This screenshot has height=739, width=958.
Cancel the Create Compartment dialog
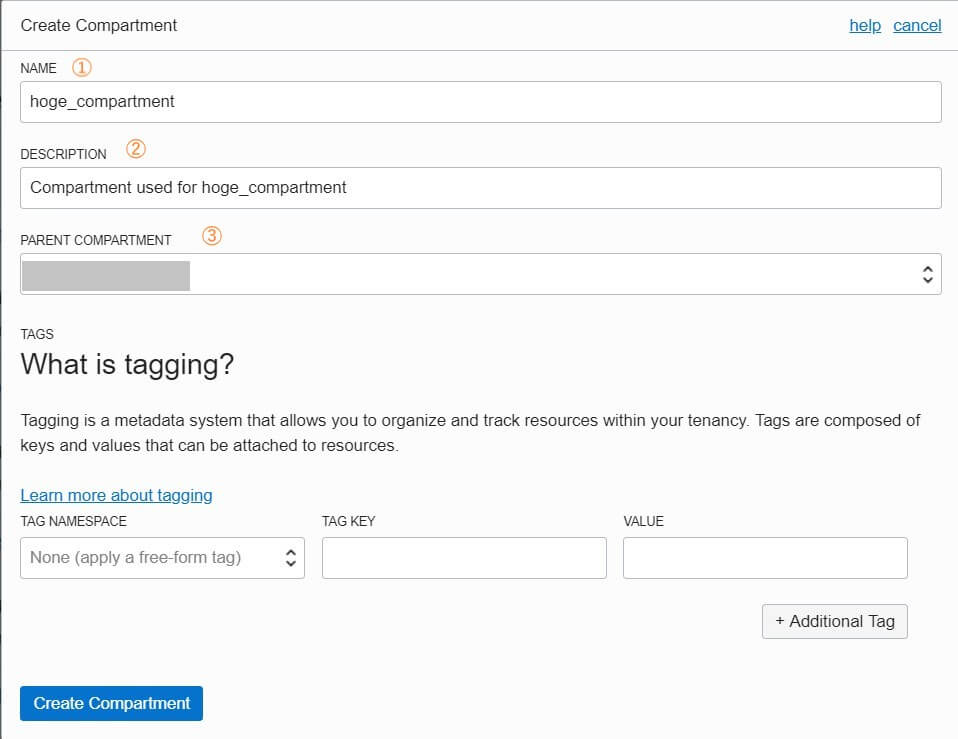917,26
